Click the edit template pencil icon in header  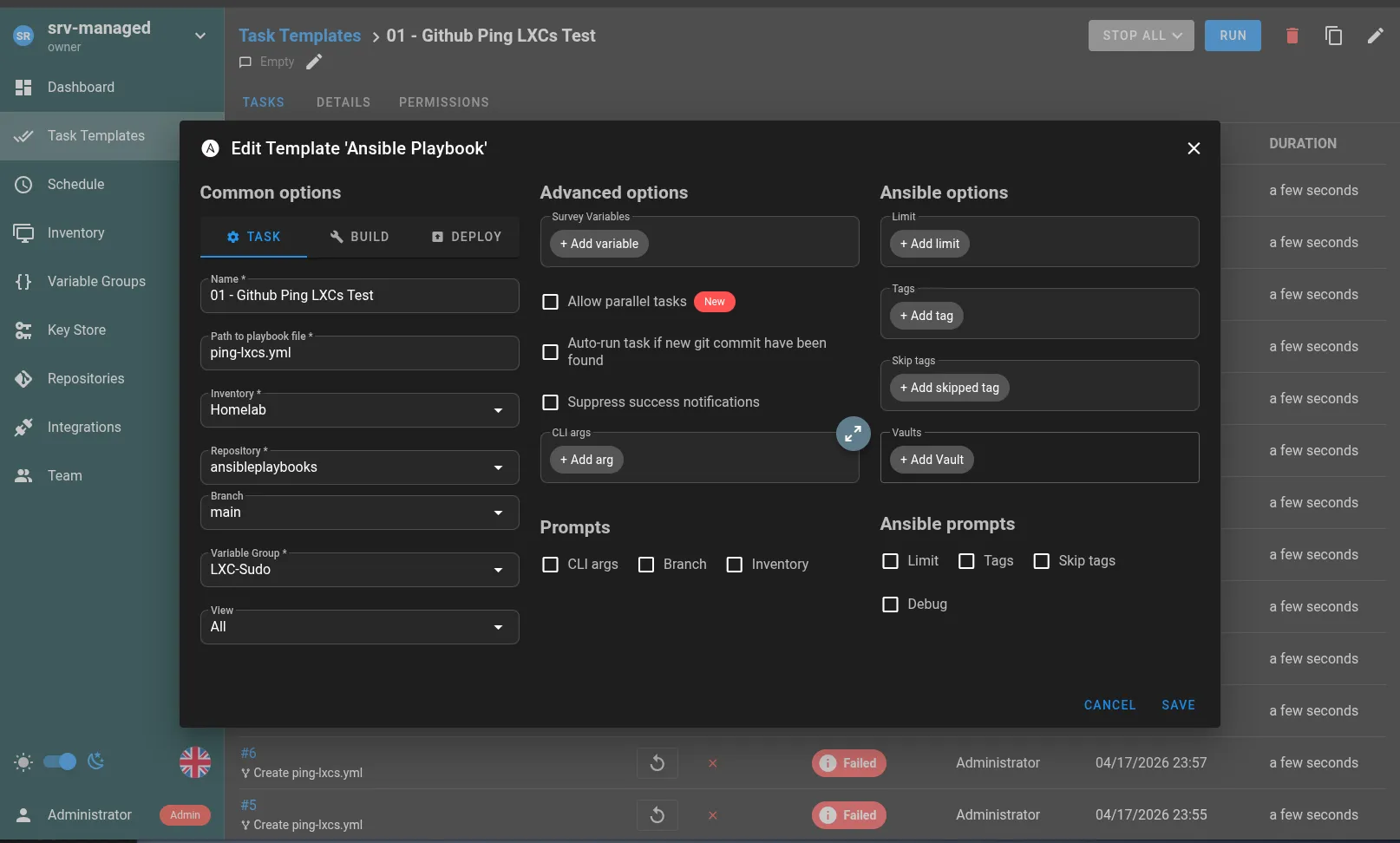(x=1375, y=36)
